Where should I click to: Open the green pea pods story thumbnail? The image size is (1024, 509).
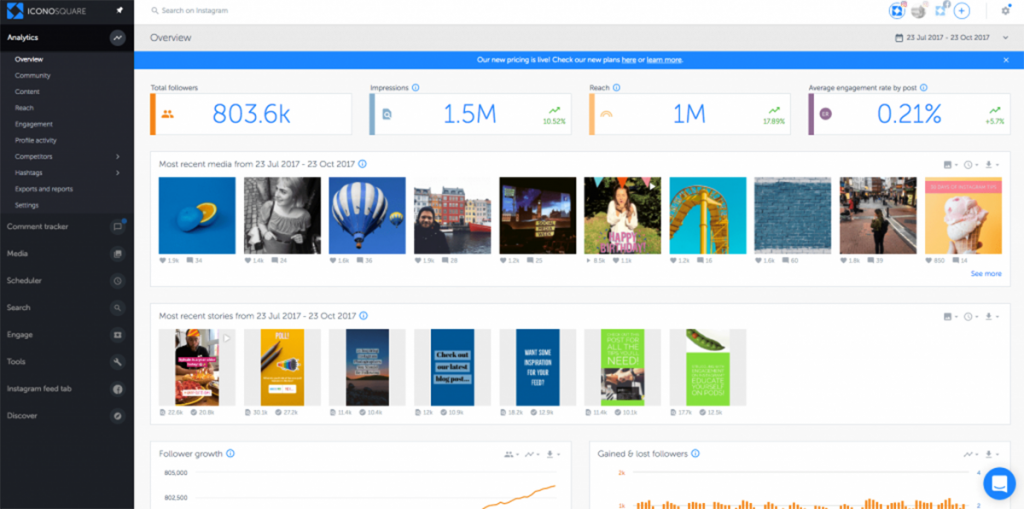pos(708,367)
